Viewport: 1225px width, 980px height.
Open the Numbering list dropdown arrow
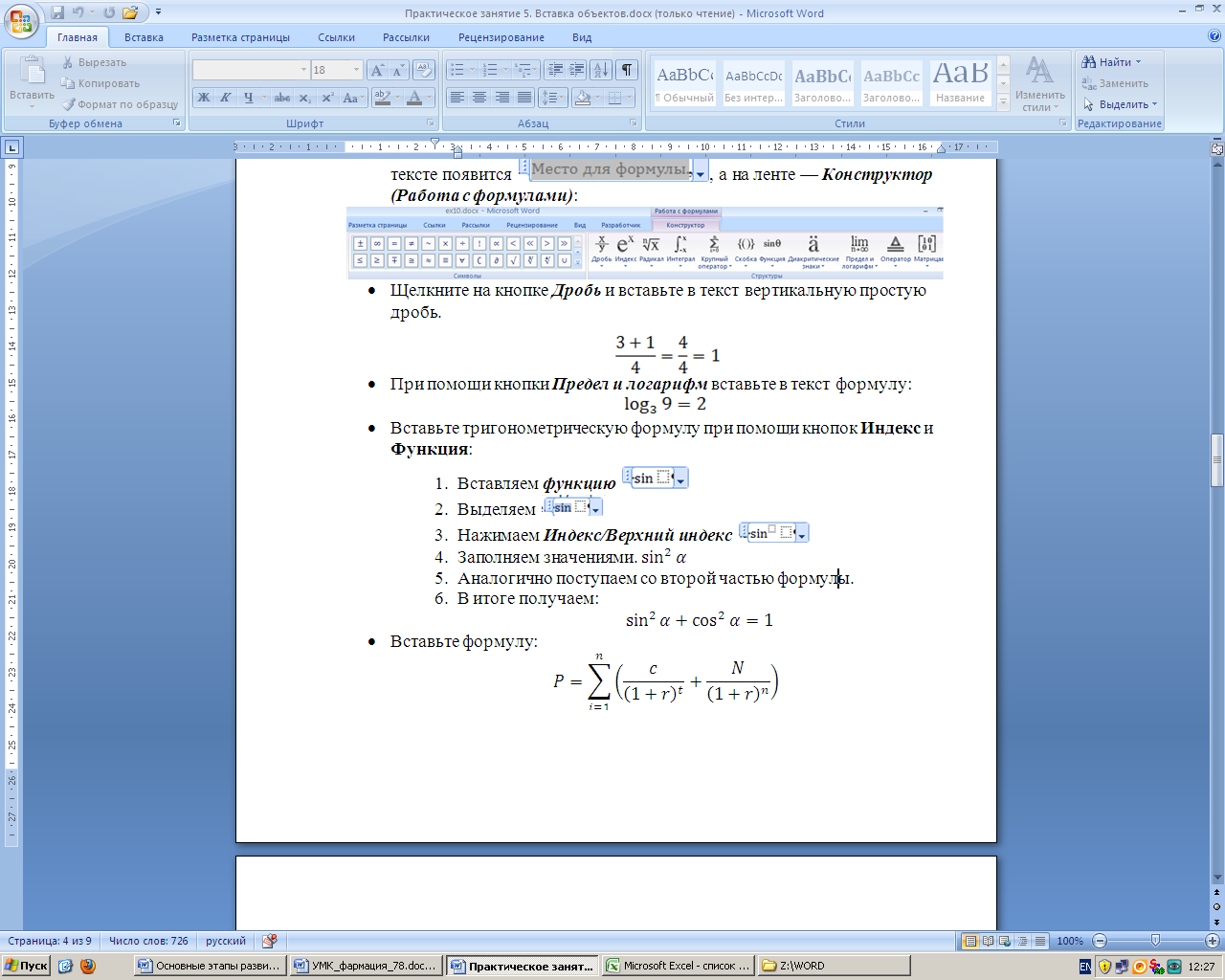(x=507, y=70)
